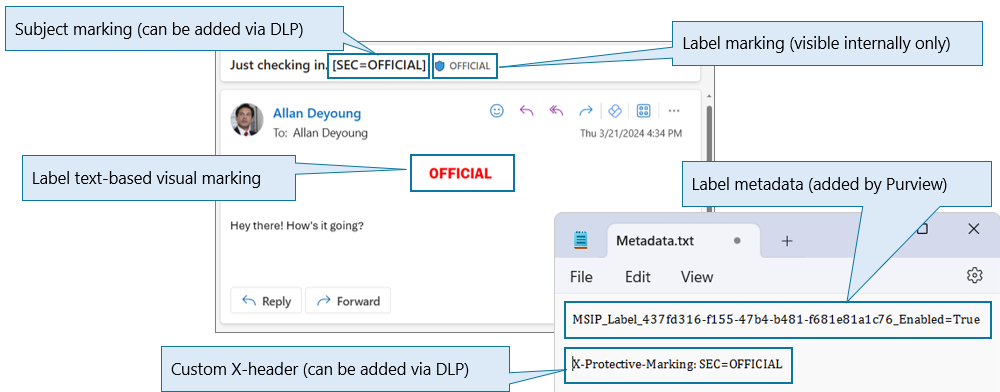Open Notepad settings gear icon
The height and width of the screenshot is (392, 1000).
(x=974, y=275)
